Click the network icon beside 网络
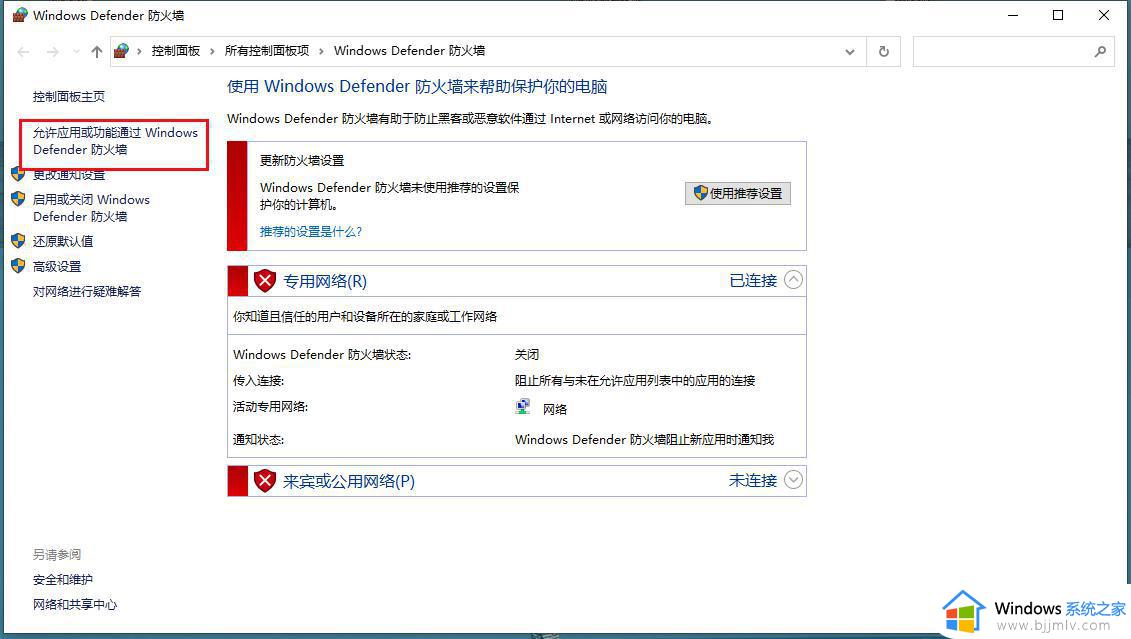 tap(523, 407)
